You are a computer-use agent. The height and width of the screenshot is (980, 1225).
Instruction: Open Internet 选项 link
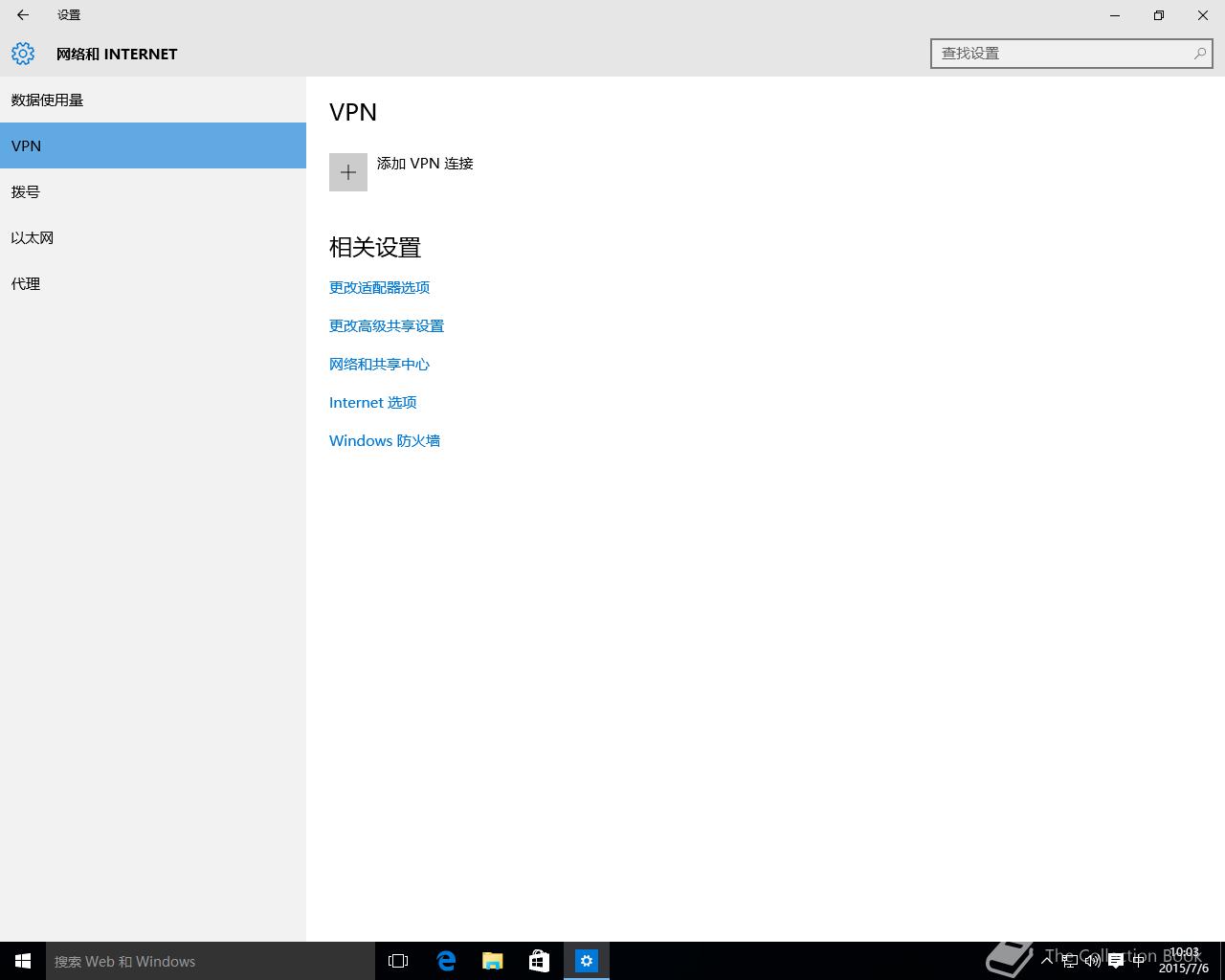373,402
